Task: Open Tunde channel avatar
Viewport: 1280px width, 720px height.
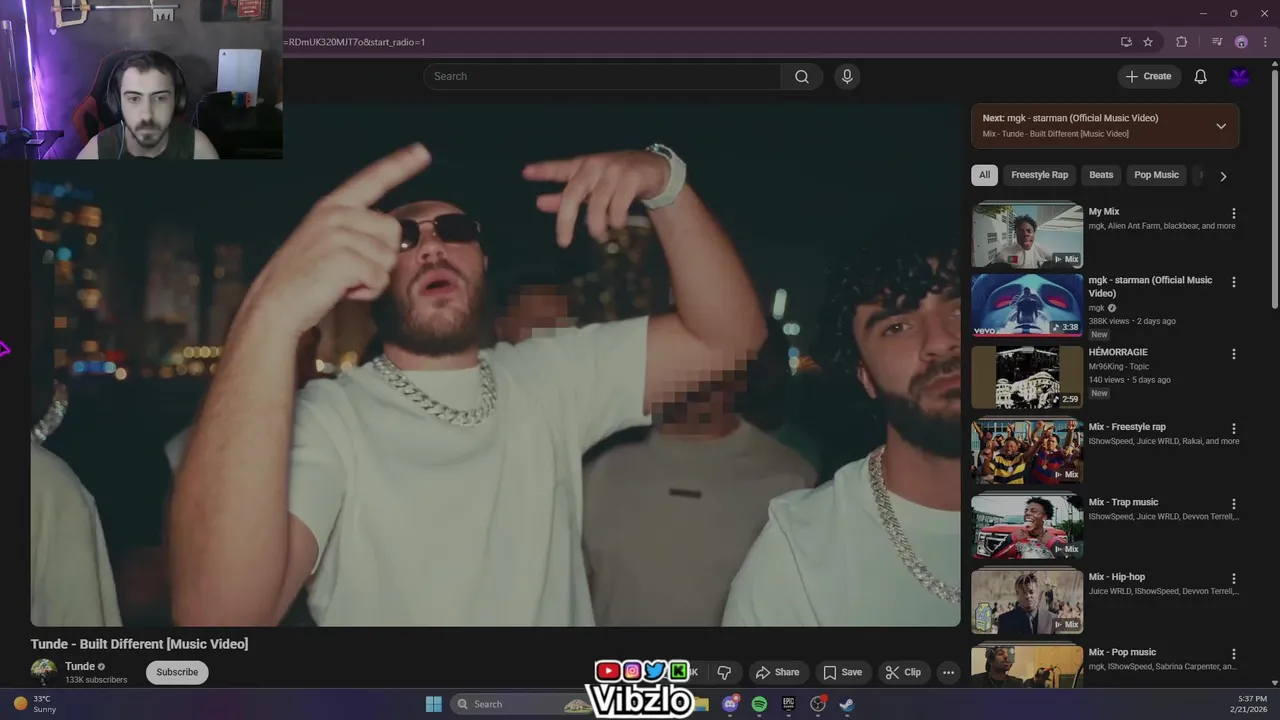Action: (44, 672)
